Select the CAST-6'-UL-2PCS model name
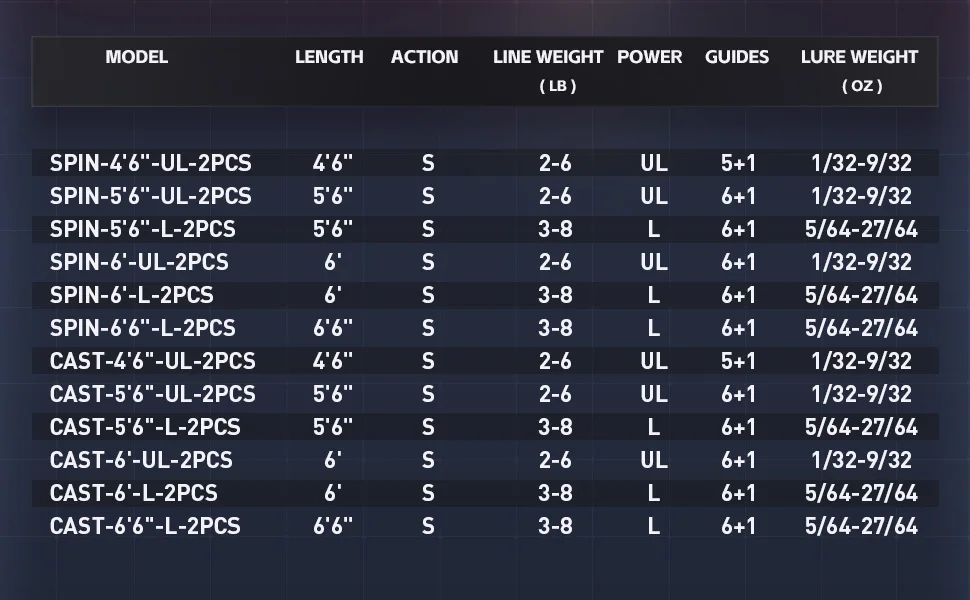This screenshot has width=970, height=600. click(141, 460)
